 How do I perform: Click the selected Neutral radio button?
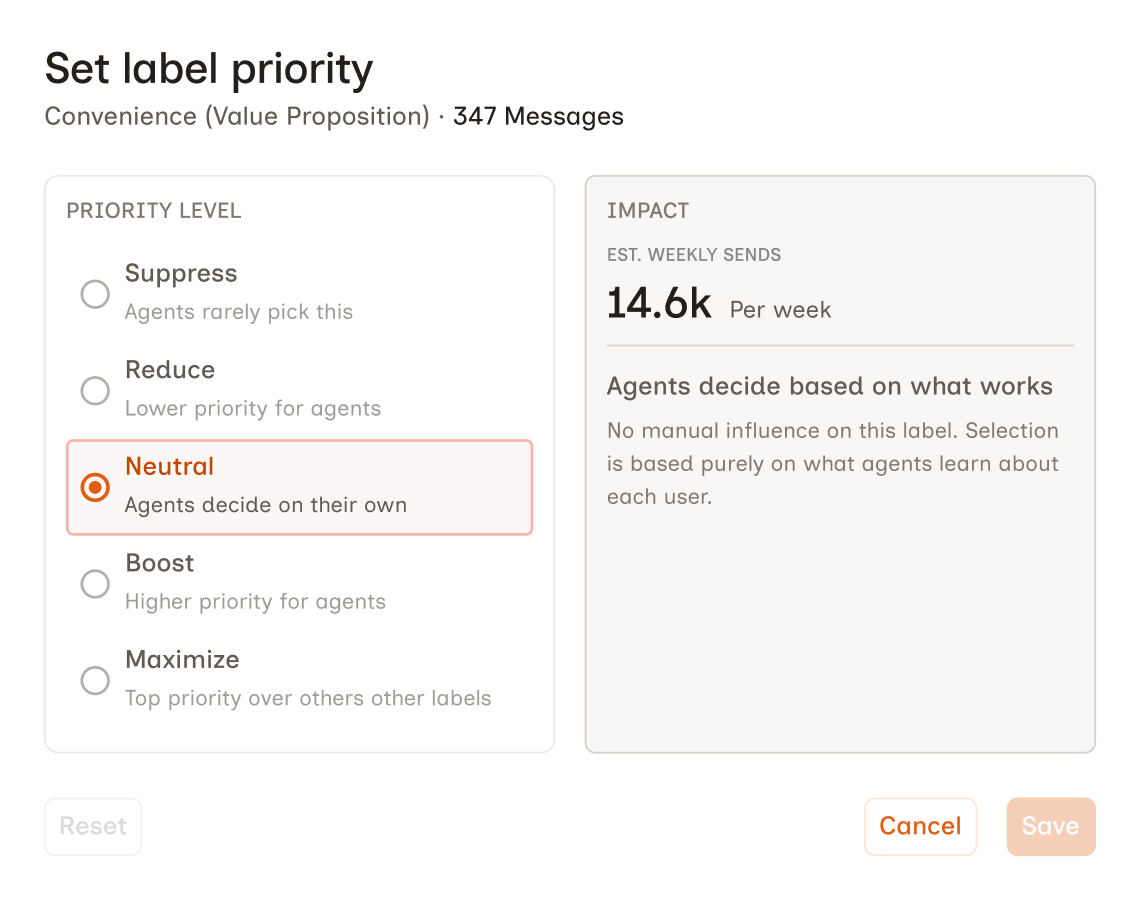[95, 487]
